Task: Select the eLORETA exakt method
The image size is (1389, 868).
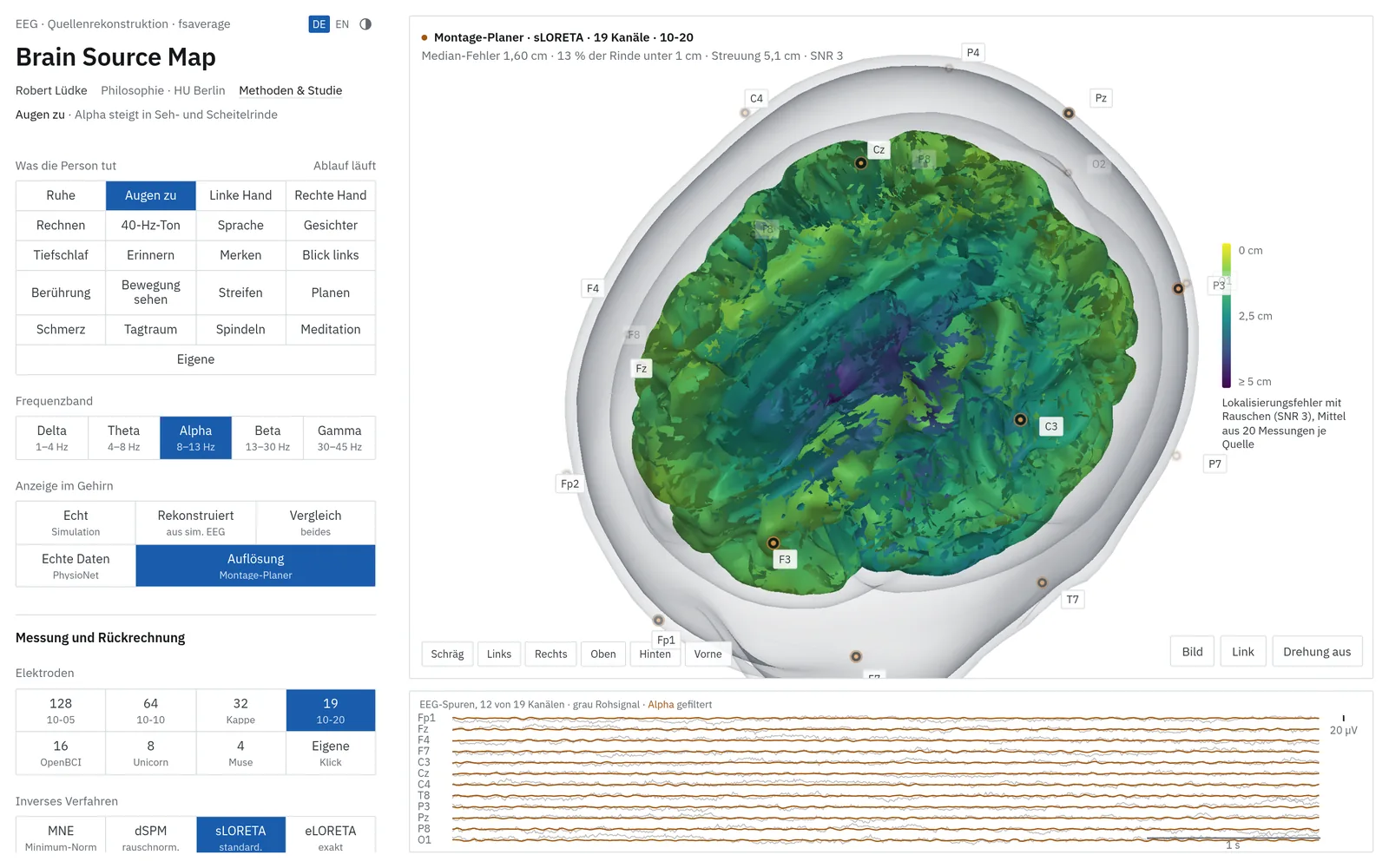Action: (x=331, y=835)
